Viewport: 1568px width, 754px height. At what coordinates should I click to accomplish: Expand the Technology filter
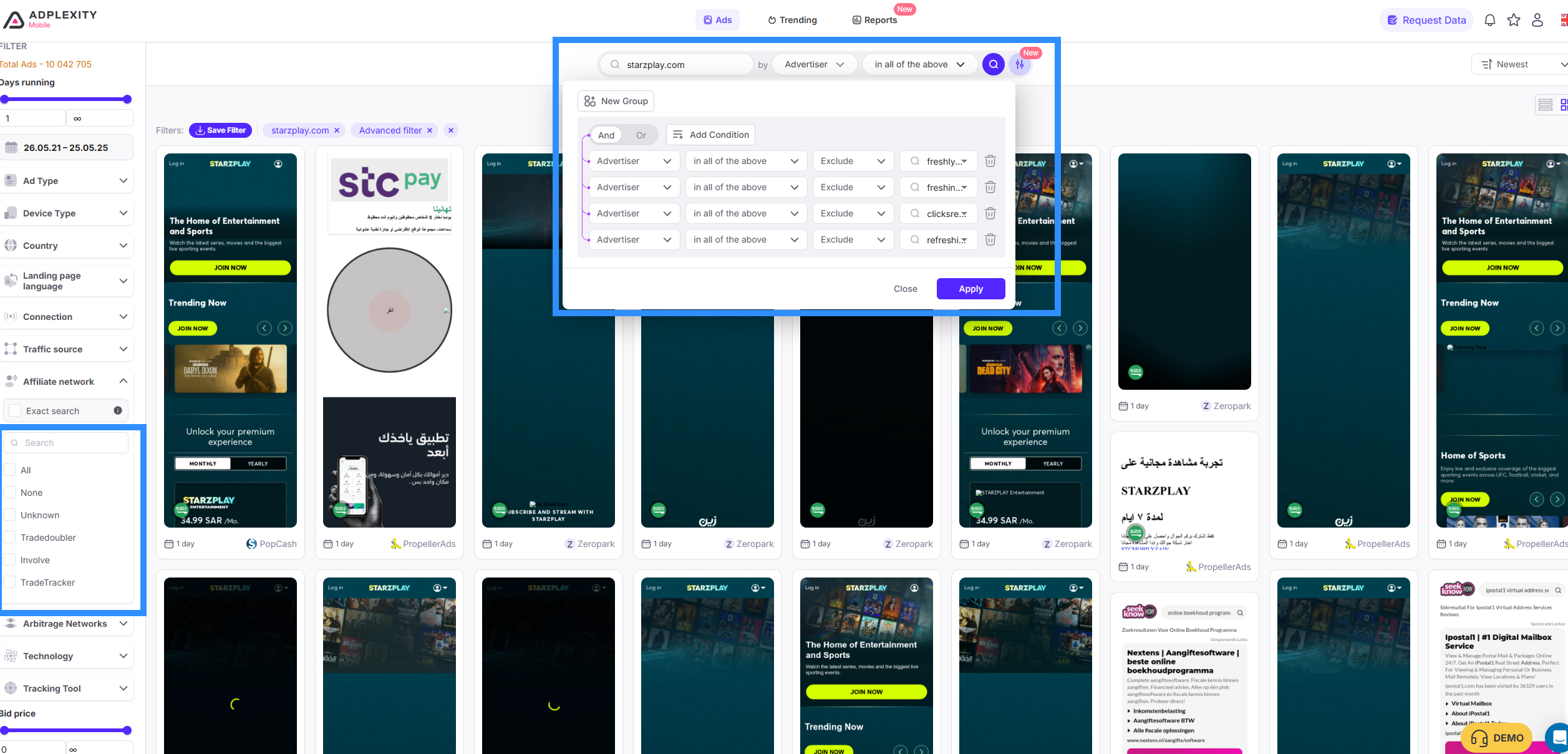pyautogui.click(x=67, y=655)
